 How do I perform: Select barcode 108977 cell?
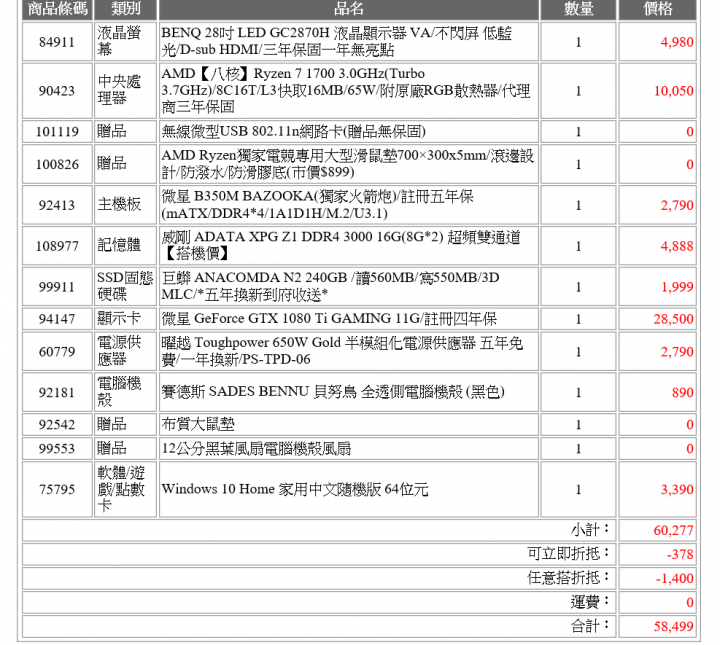pos(57,246)
